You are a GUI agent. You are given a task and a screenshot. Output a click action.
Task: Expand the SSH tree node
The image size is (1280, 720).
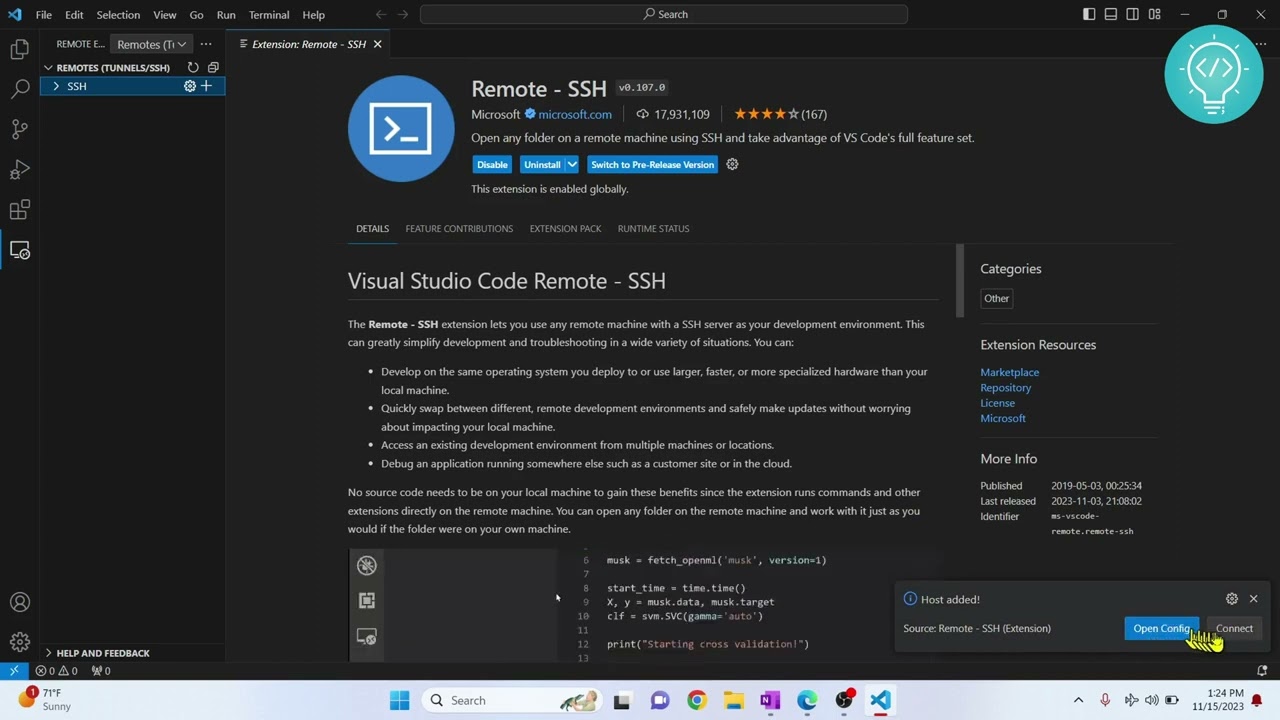click(56, 86)
